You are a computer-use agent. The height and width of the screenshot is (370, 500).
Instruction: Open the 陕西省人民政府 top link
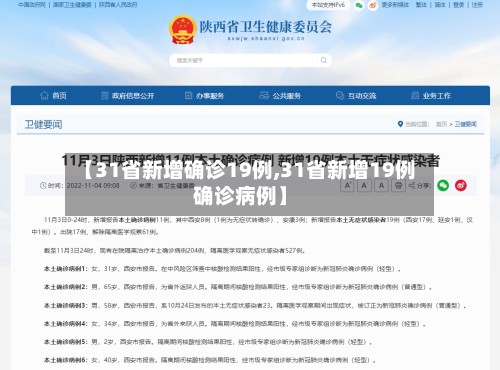click(118, 5)
